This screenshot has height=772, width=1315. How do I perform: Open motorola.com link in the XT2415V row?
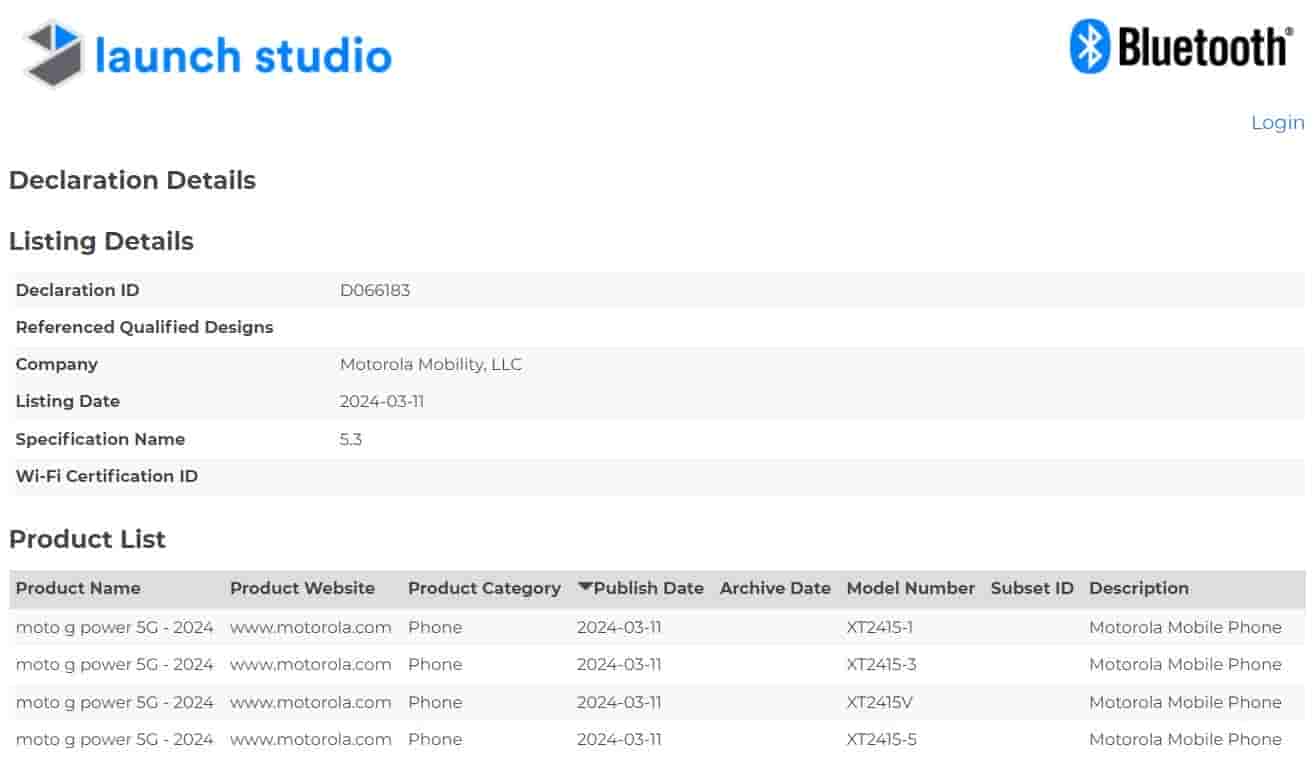coord(310,702)
